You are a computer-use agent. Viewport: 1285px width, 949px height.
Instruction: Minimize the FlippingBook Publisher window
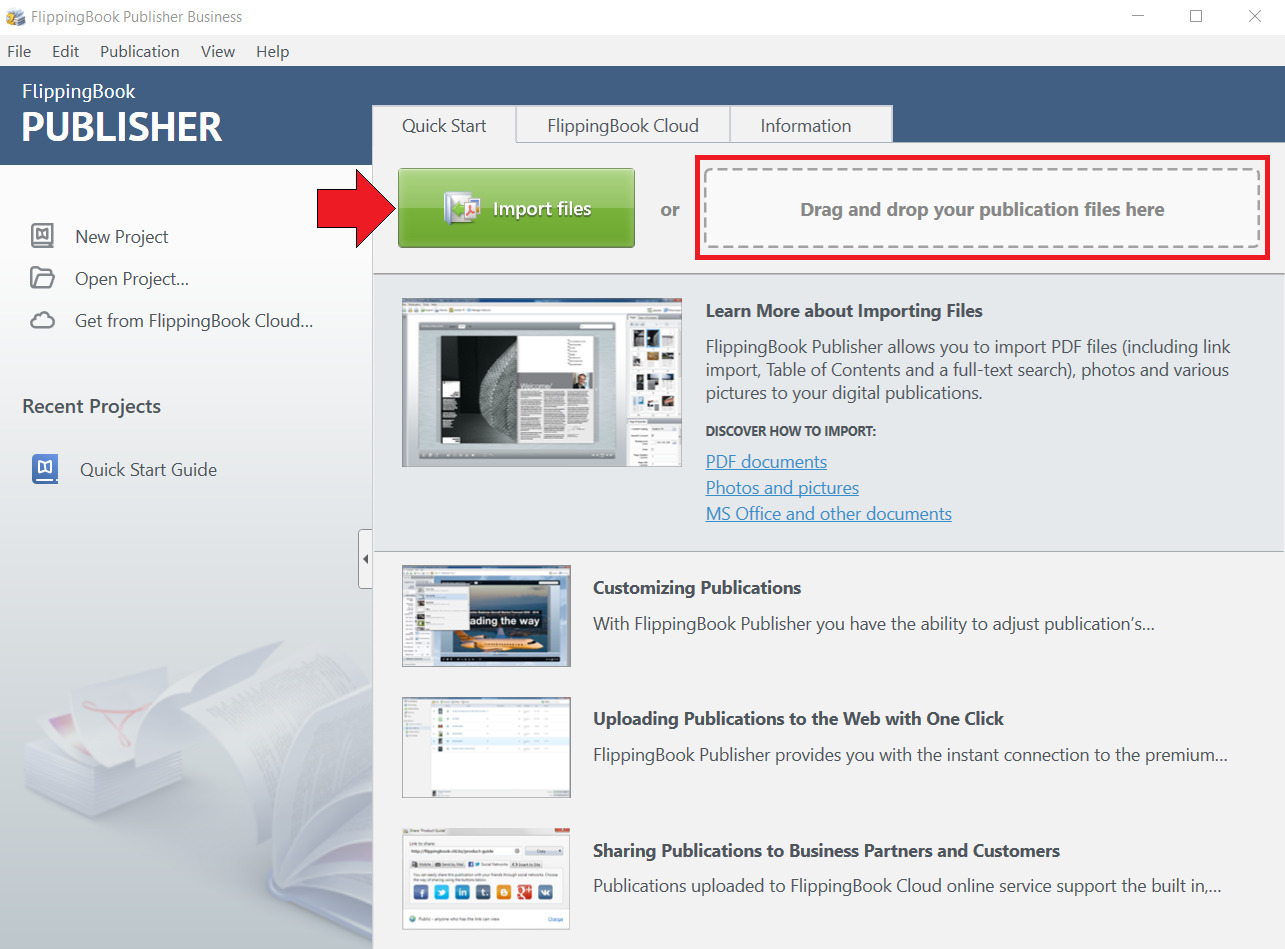pos(1138,16)
